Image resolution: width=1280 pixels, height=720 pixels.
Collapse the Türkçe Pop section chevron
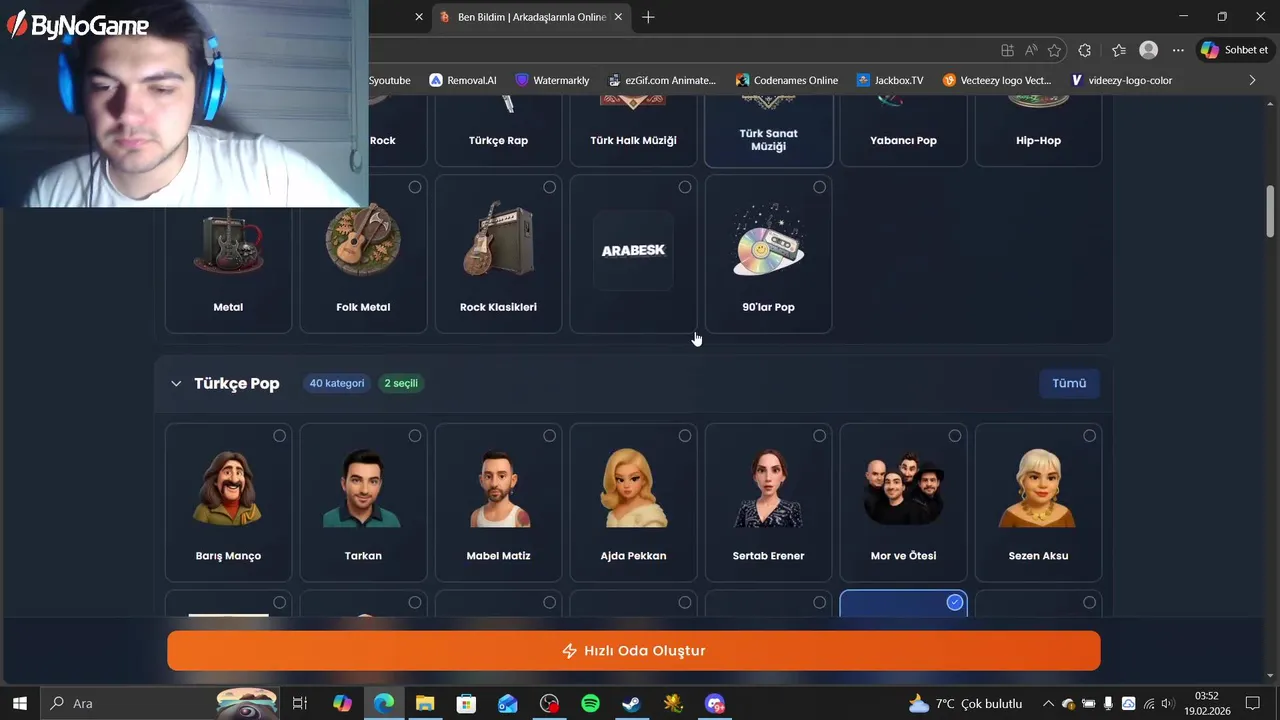pos(176,383)
